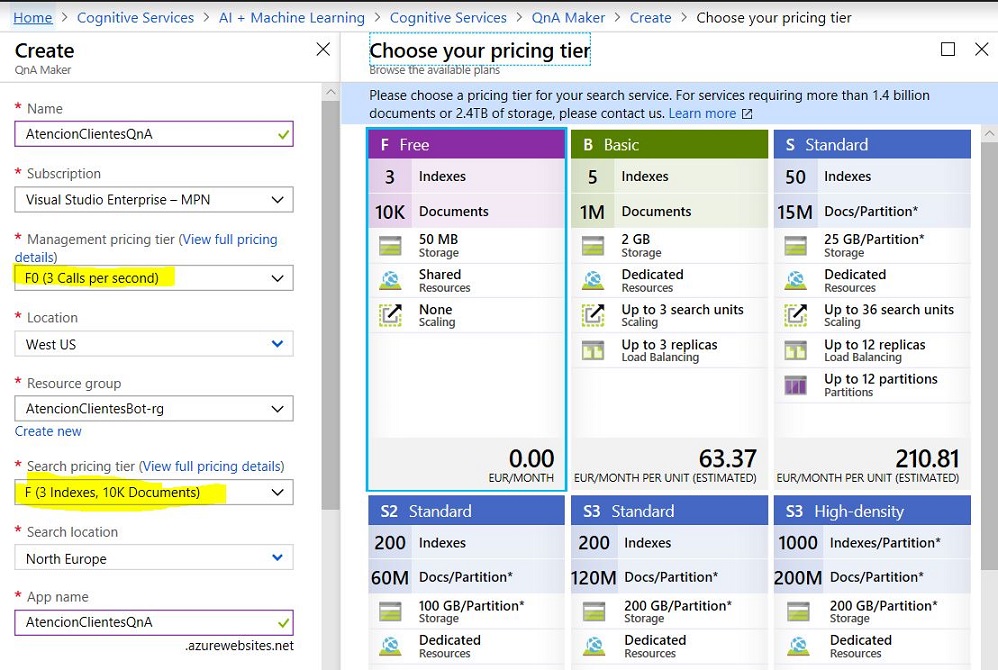Click the Basic tier search units scaling icon

click(x=593, y=315)
